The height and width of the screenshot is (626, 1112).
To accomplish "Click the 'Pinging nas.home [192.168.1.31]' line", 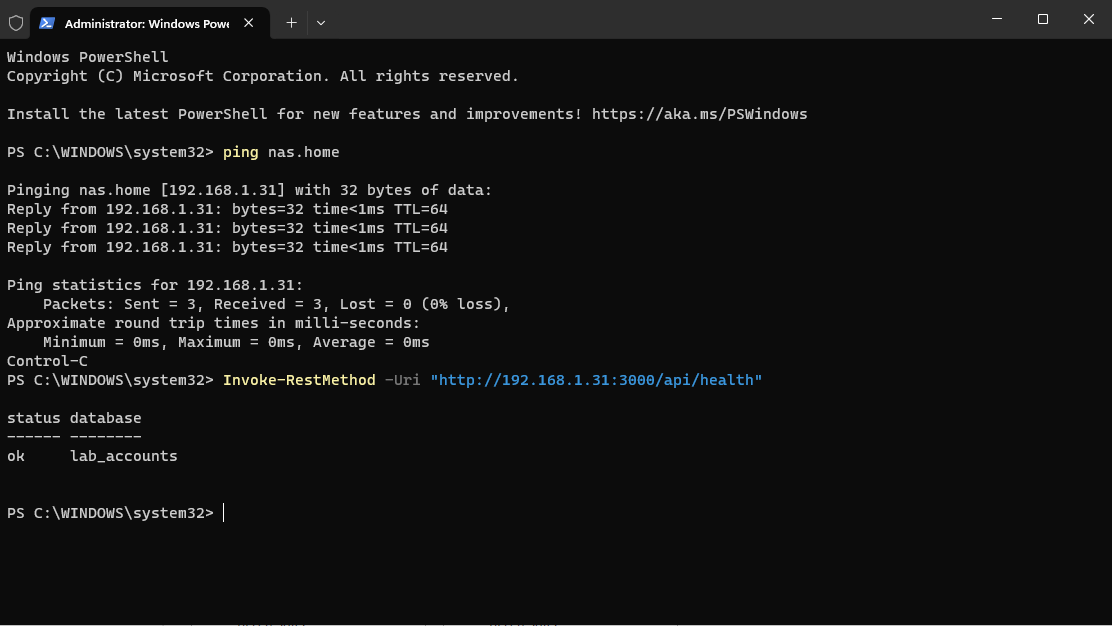I will 249,190.
